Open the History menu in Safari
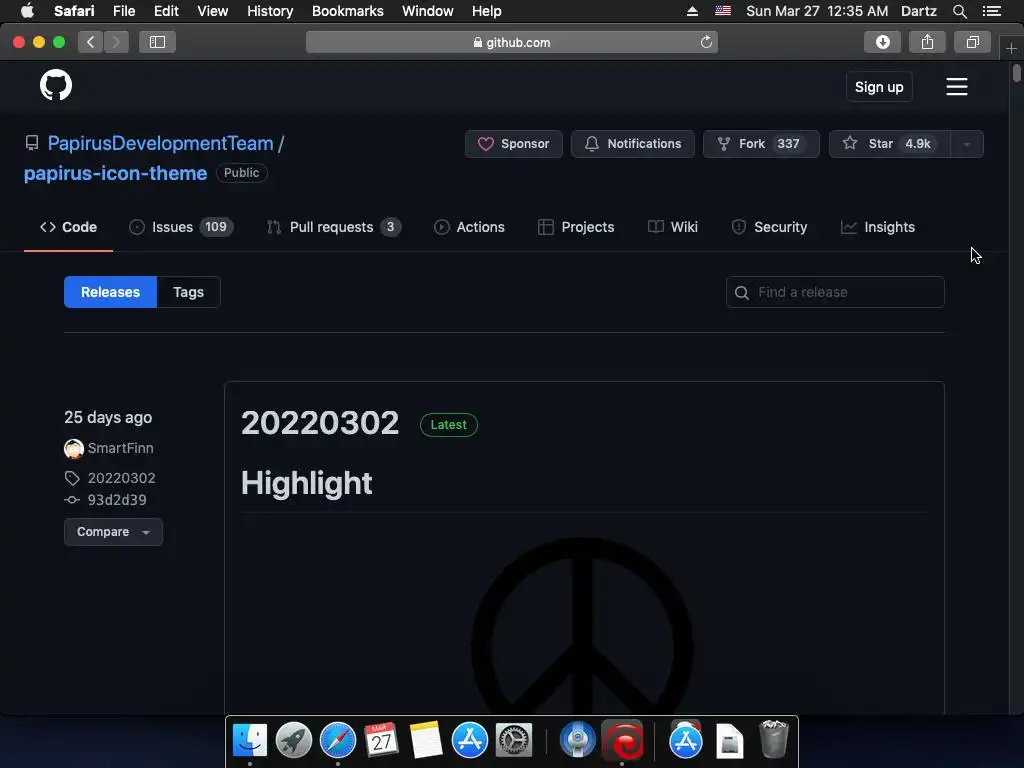The height and width of the screenshot is (768, 1024). 270,11
